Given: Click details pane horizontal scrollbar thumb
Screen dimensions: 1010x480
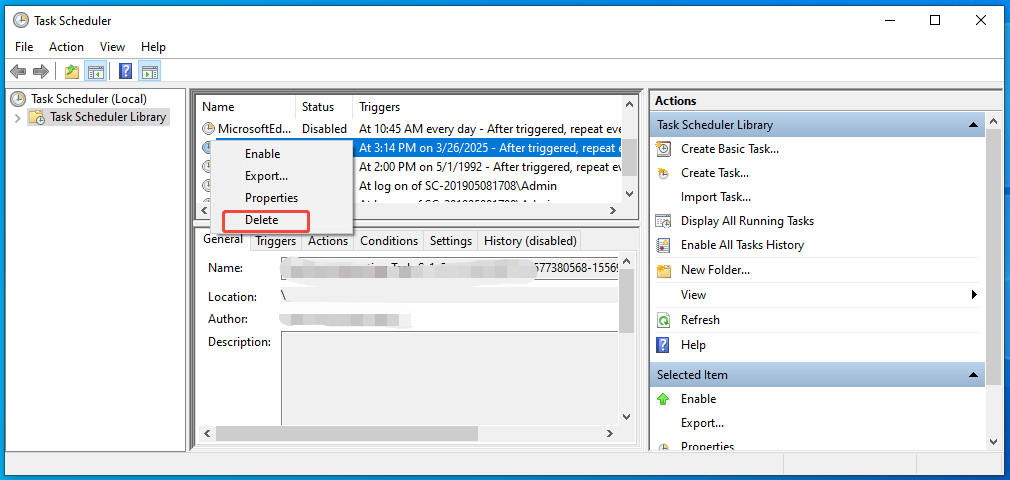Looking at the screenshot, I should tap(347, 434).
